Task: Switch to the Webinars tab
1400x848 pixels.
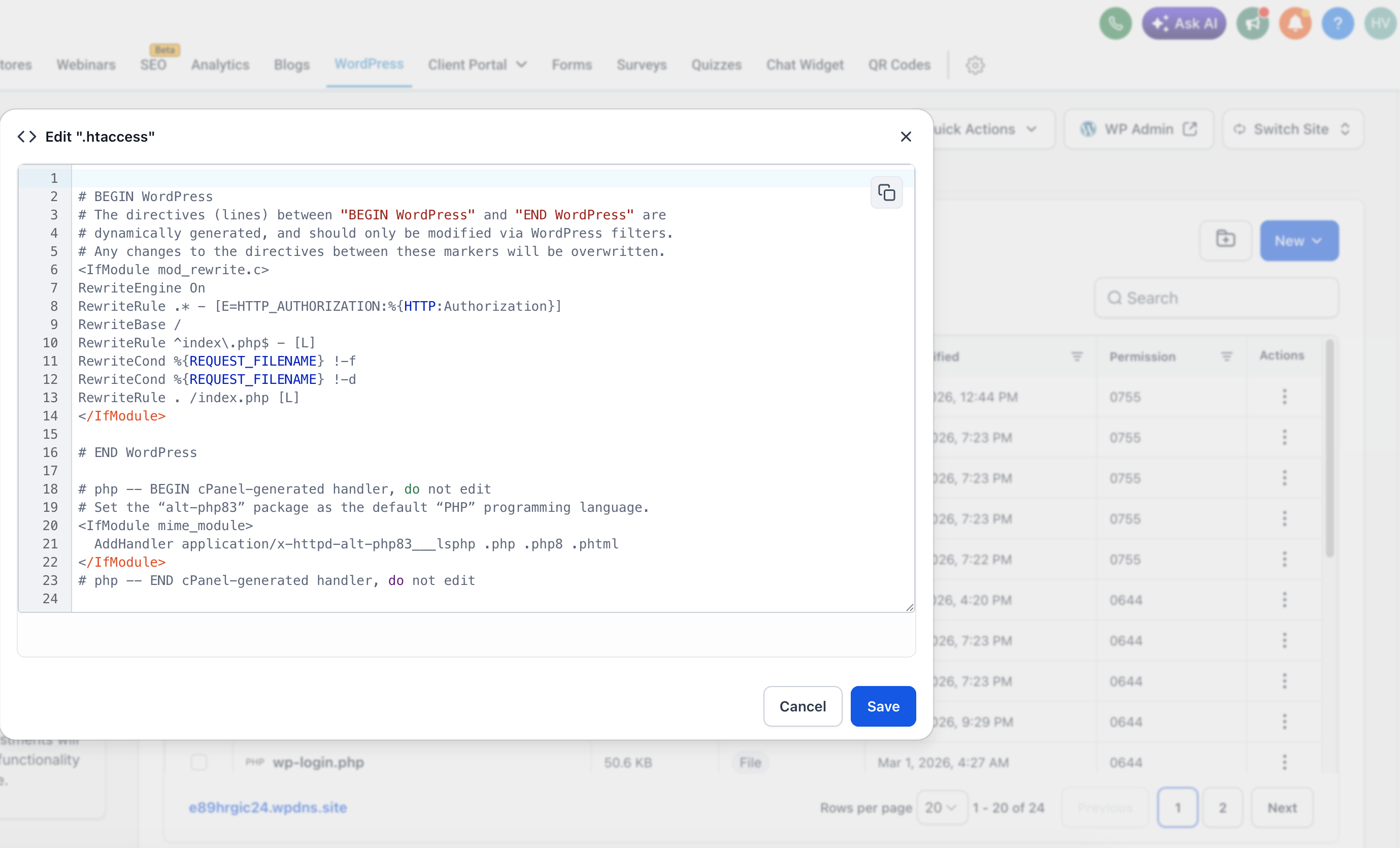Action: [86, 65]
